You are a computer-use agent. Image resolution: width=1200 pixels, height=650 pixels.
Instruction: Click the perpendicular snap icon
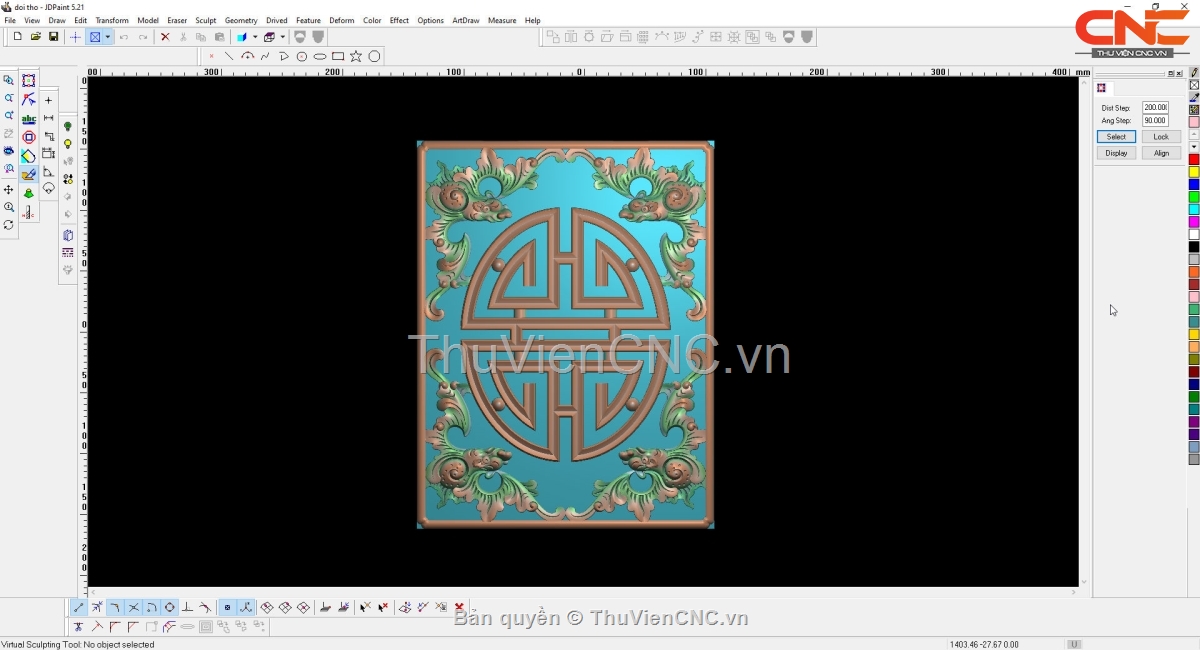[187, 607]
